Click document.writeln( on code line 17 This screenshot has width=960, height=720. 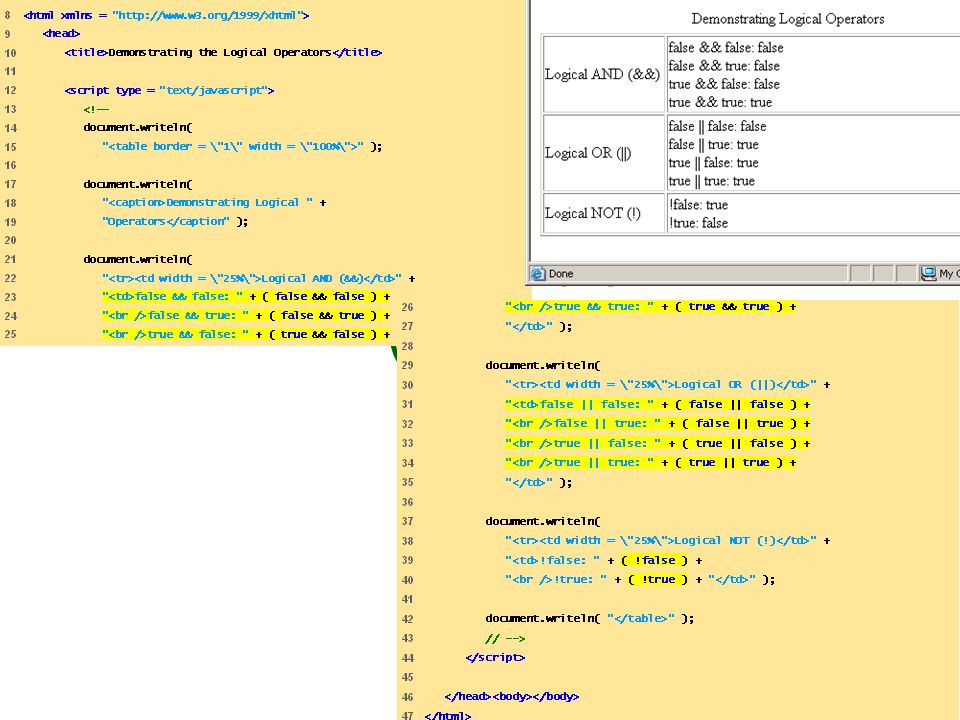coord(138,184)
